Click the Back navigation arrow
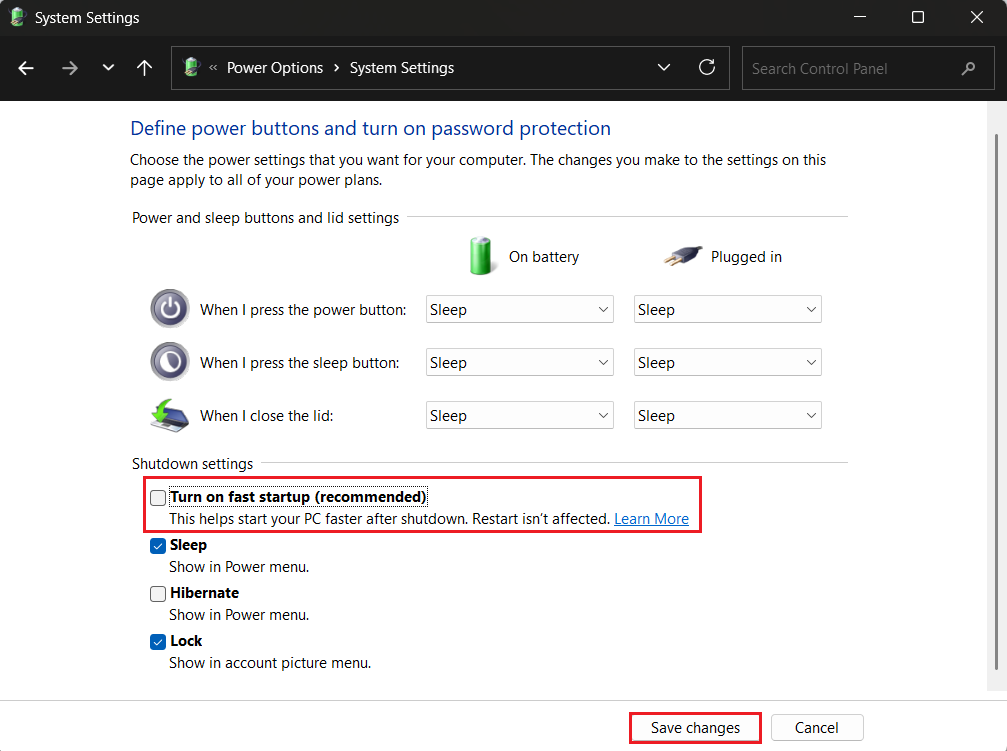The width and height of the screenshot is (1007, 751). point(26,68)
